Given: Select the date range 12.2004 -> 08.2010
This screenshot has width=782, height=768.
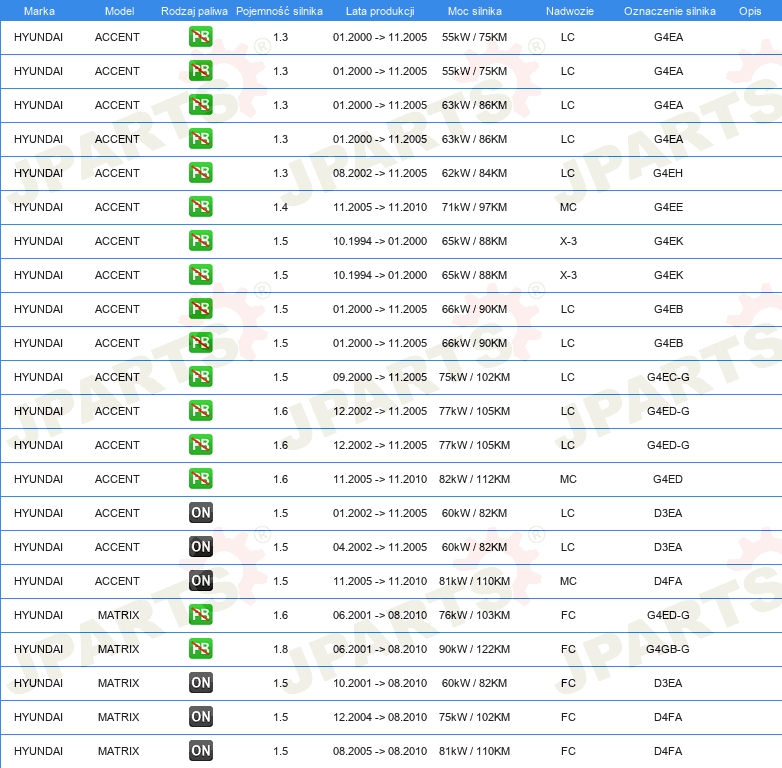Looking at the screenshot, I should pos(380,717).
